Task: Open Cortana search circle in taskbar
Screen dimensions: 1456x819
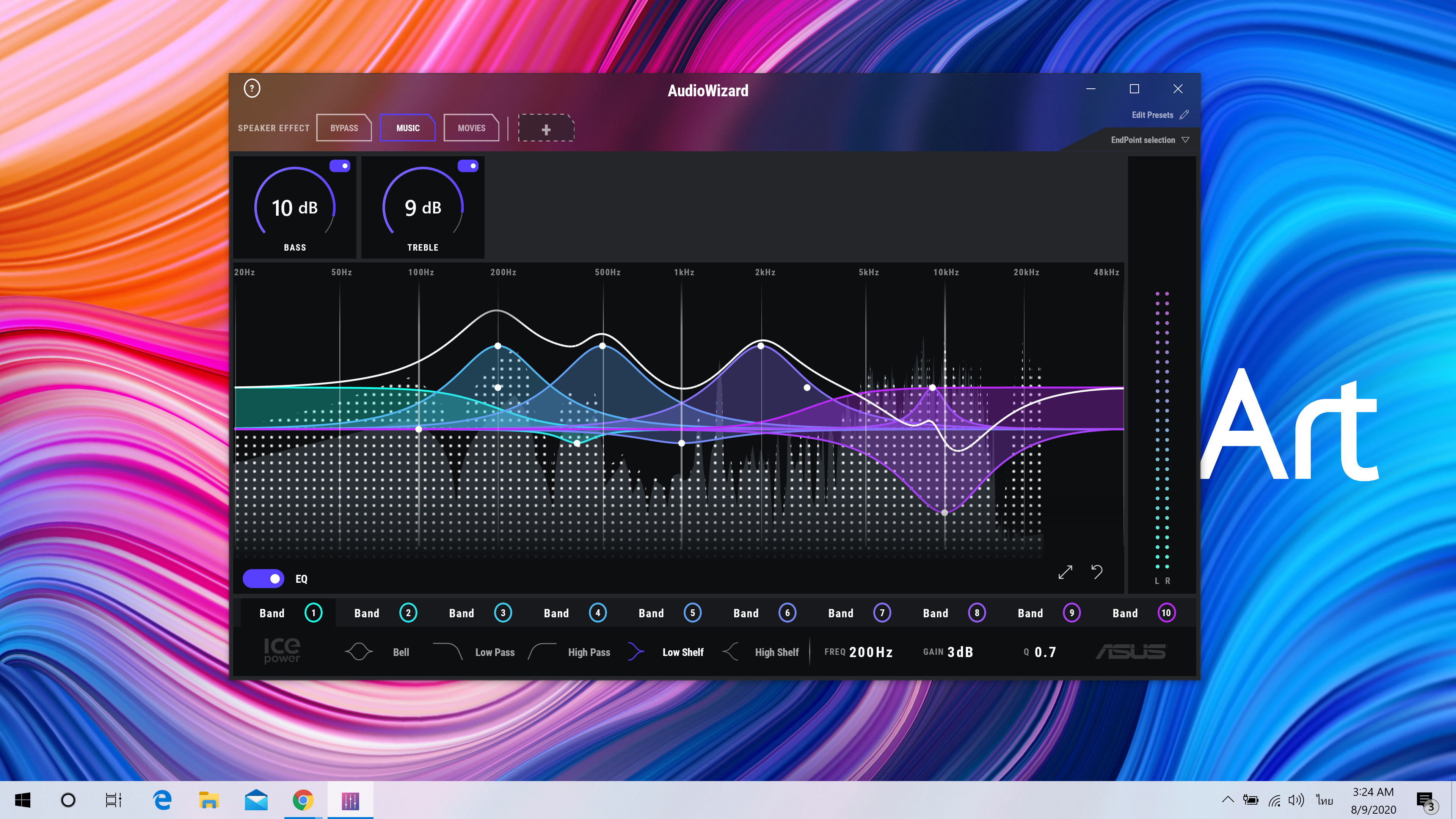Action: [68, 800]
